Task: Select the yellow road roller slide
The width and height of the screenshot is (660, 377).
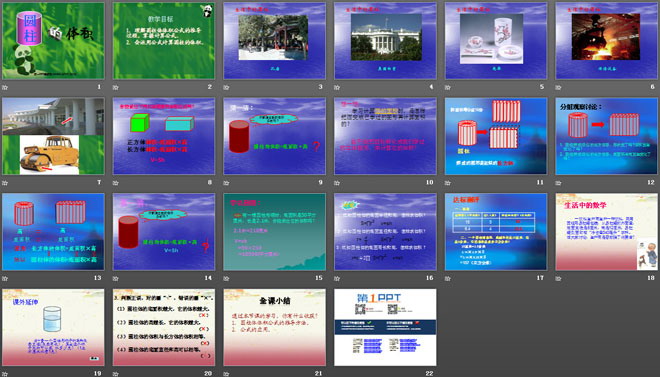Action: coord(53,136)
